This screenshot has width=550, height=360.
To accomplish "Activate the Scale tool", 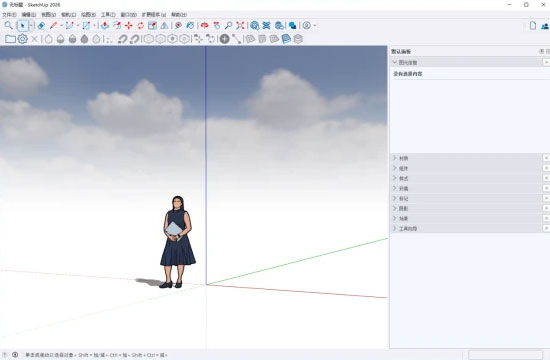I will point(152,26).
